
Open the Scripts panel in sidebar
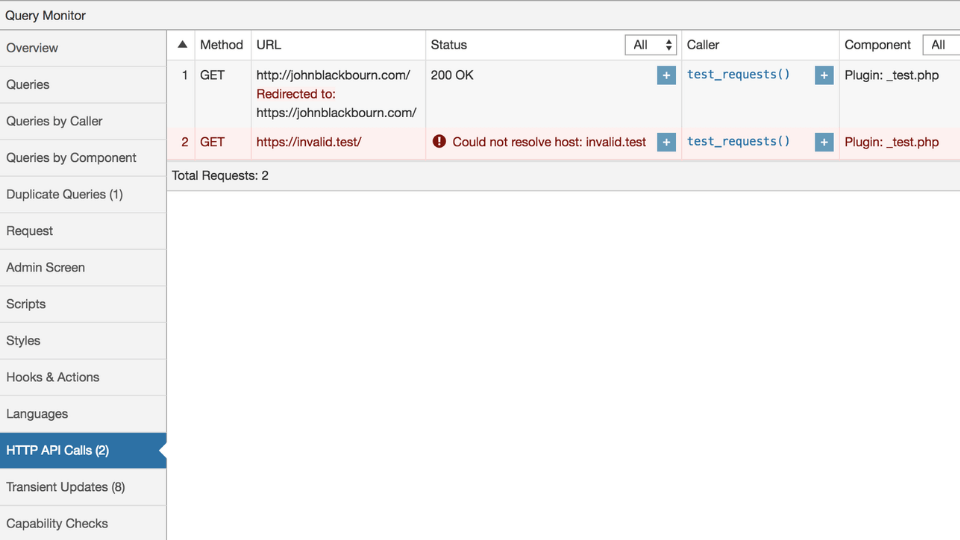pos(83,304)
